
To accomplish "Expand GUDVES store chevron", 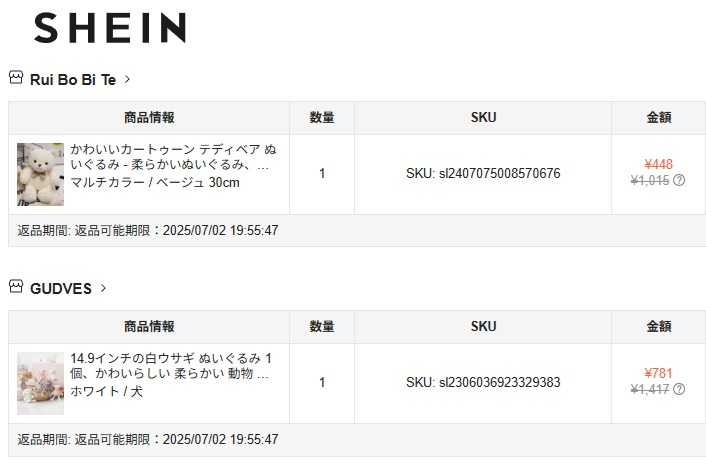I will [x=103, y=288].
